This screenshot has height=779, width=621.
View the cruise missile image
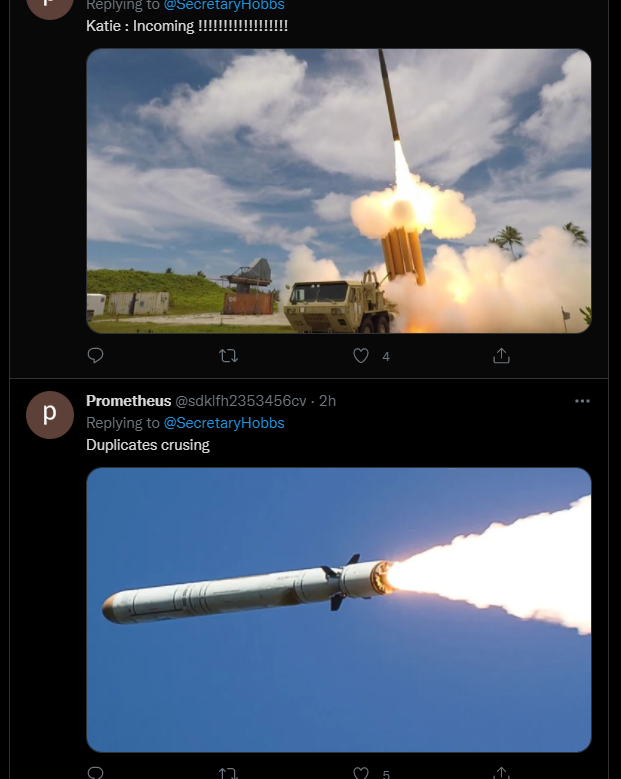(x=339, y=610)
